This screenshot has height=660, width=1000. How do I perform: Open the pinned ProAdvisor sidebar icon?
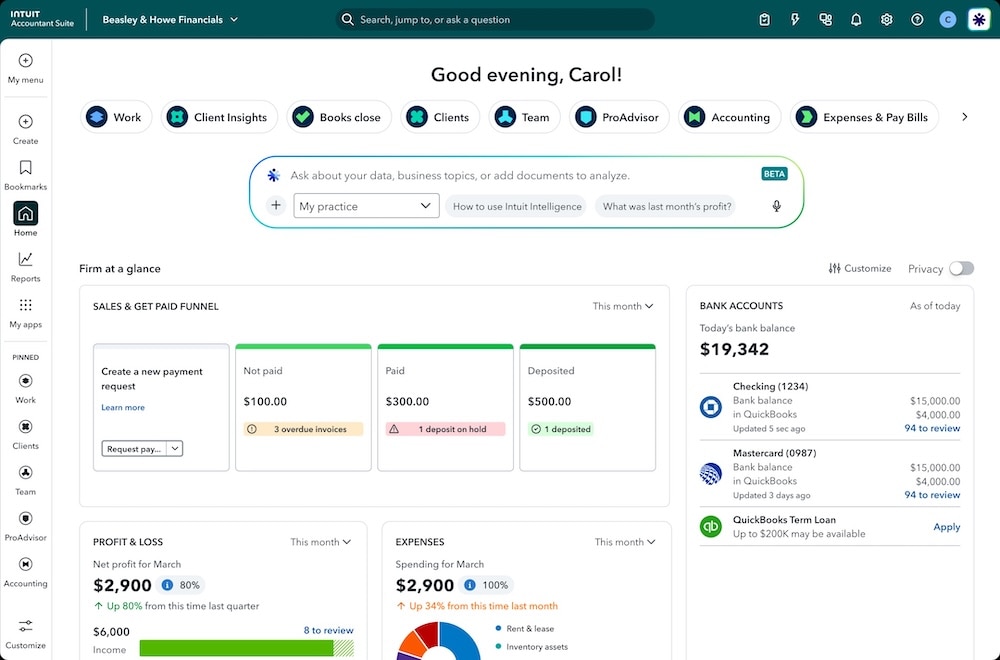point(25,519)
